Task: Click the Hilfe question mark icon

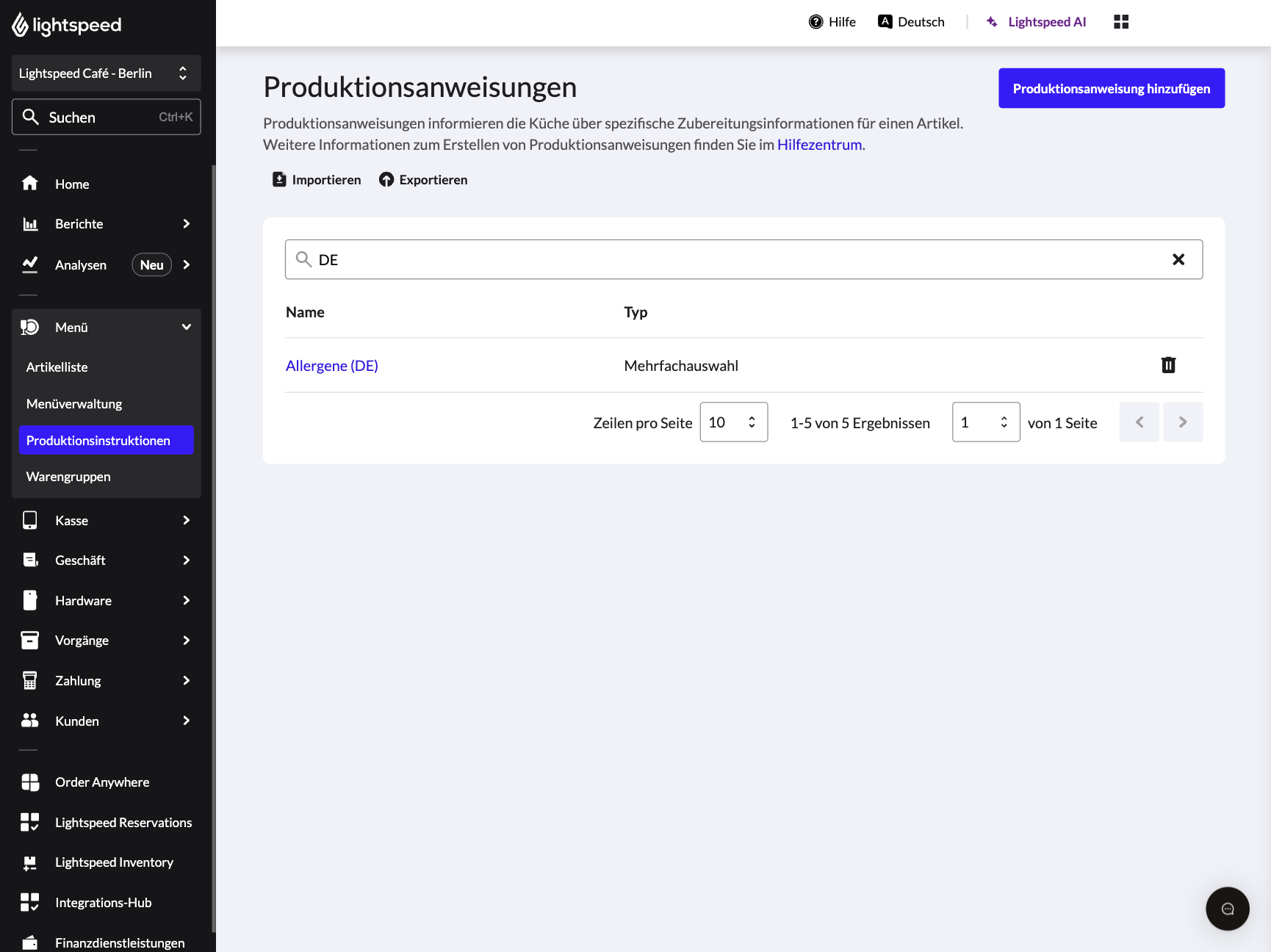Action: coord(815,22)
